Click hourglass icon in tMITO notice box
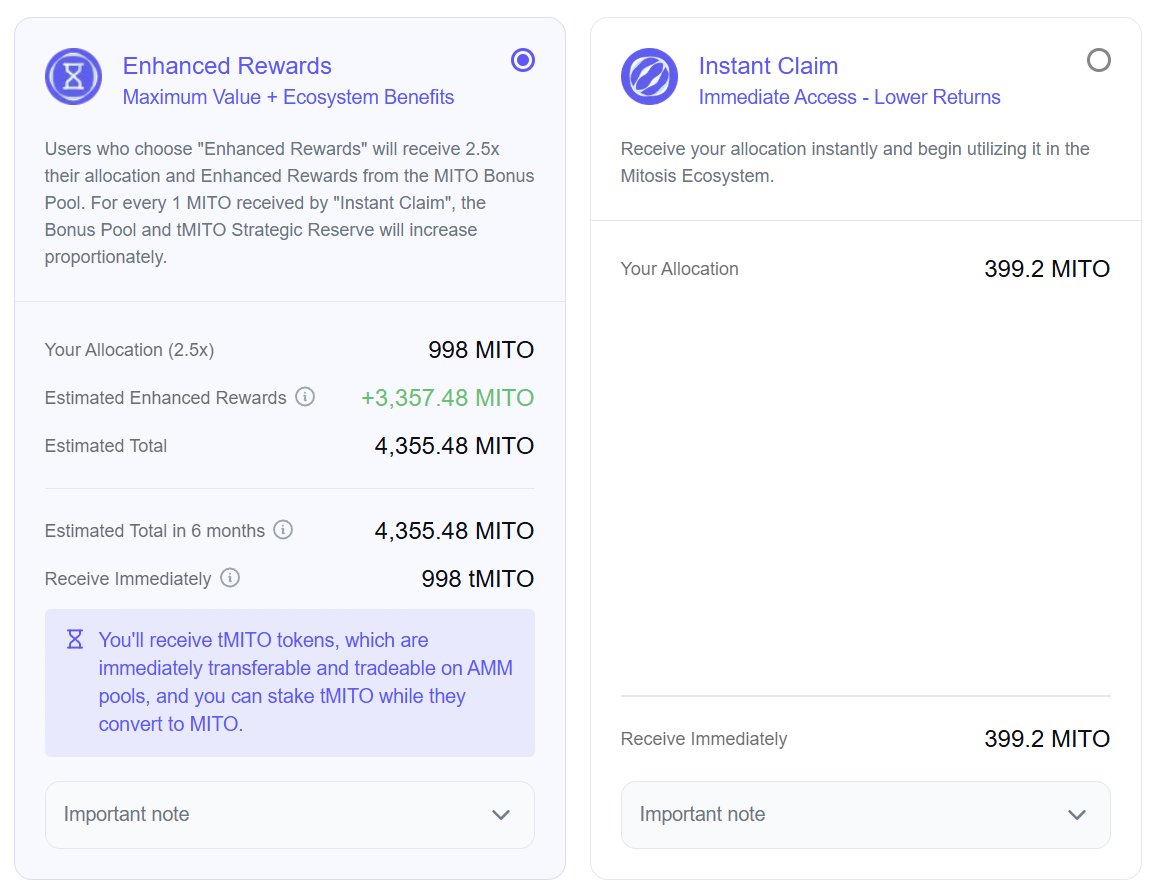The height and width of the screenshot is (894, 1170). coord(75,639)
